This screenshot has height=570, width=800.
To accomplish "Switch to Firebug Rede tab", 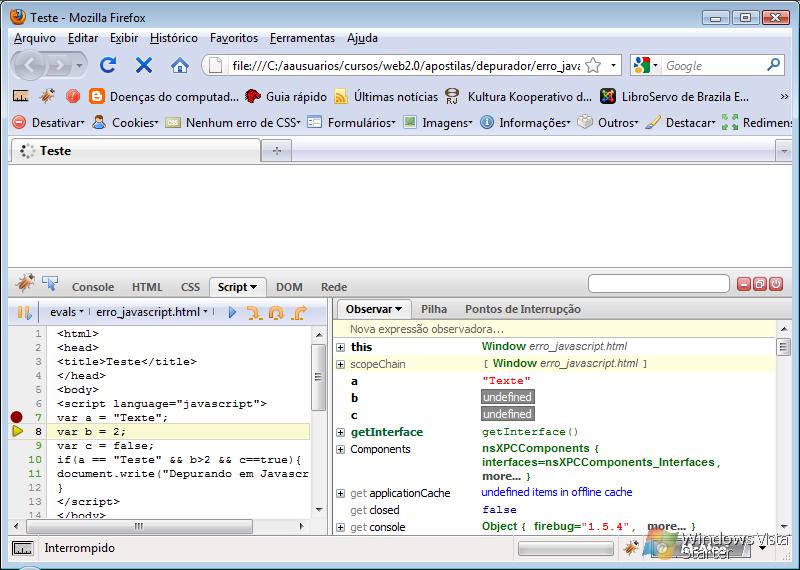I will pos(334,287).
